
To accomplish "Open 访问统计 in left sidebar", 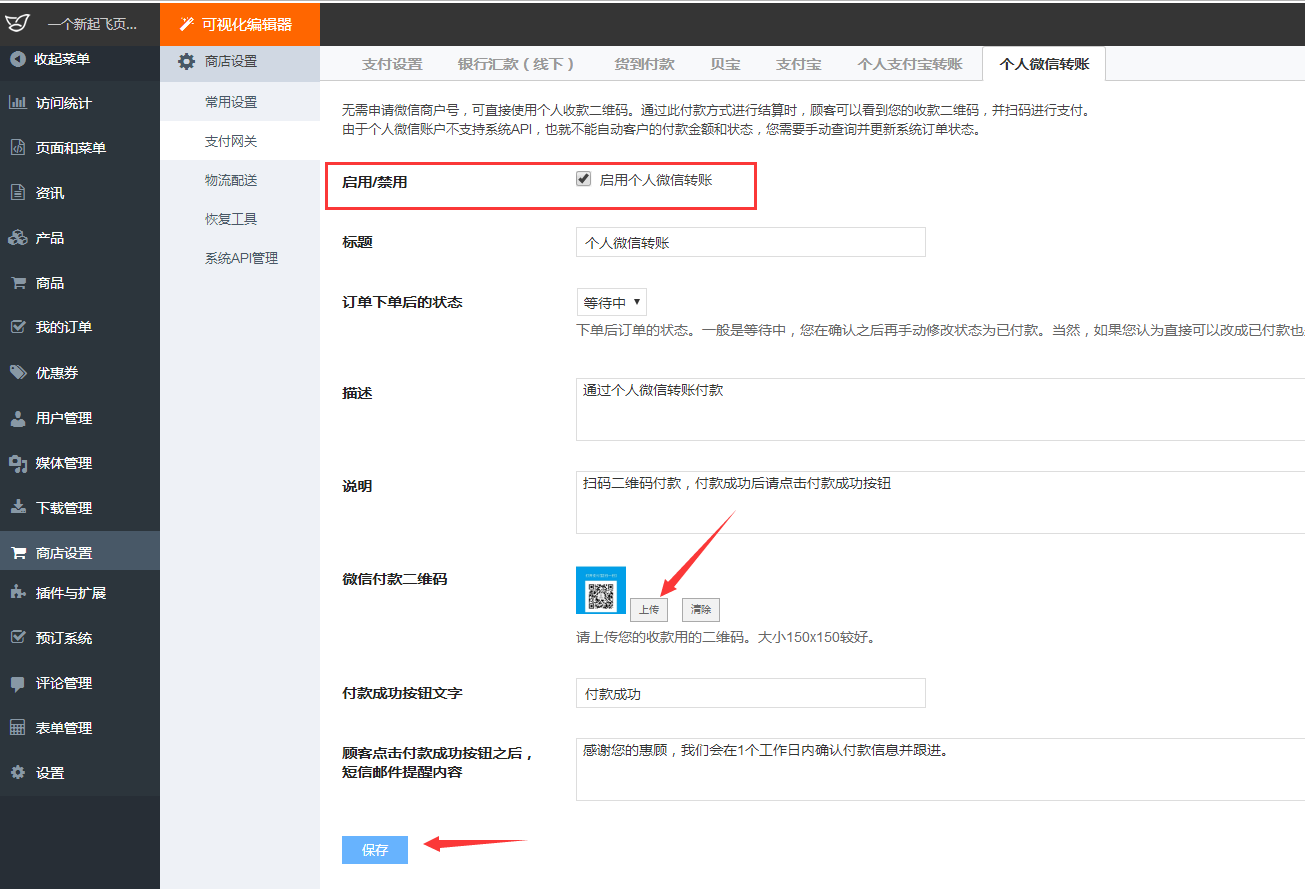I will coord(64,103).
